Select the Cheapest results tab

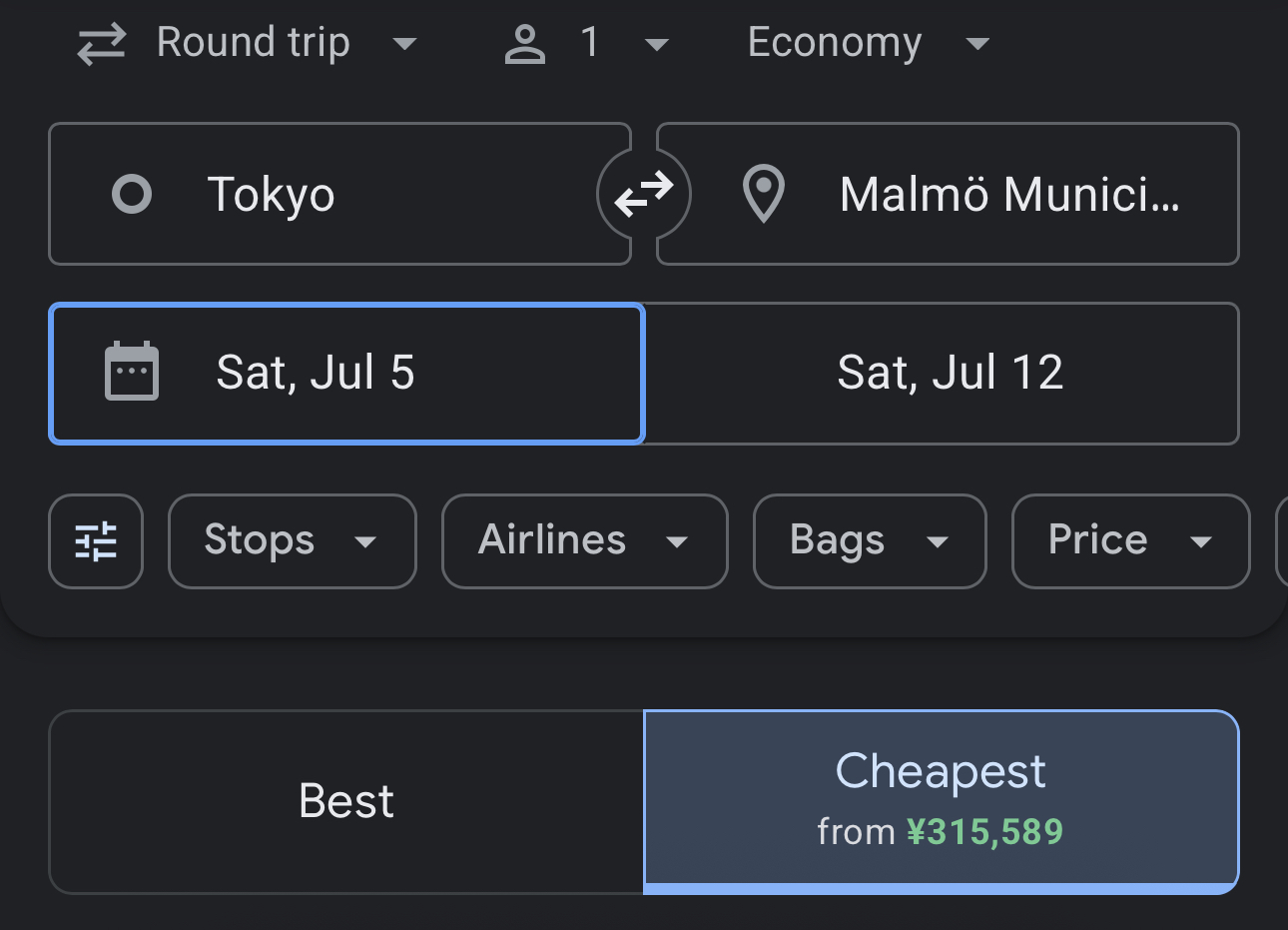[942, 802]
